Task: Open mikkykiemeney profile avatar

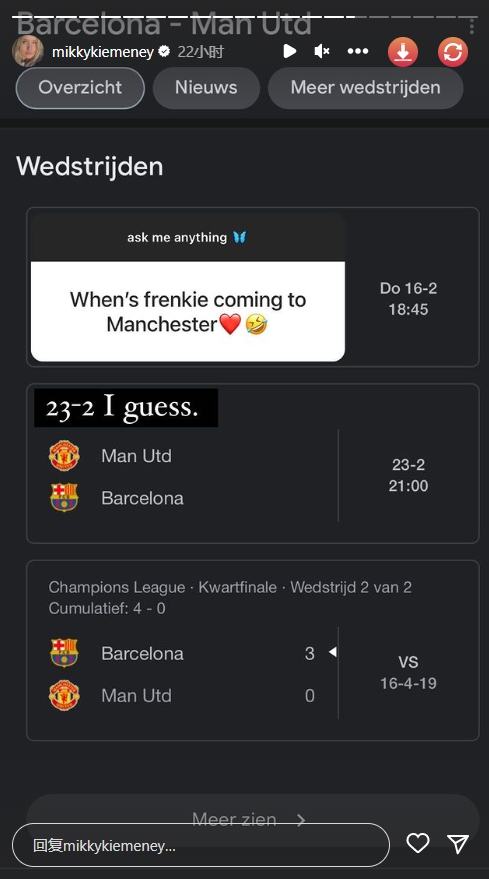Action: [x=28, y=51]
